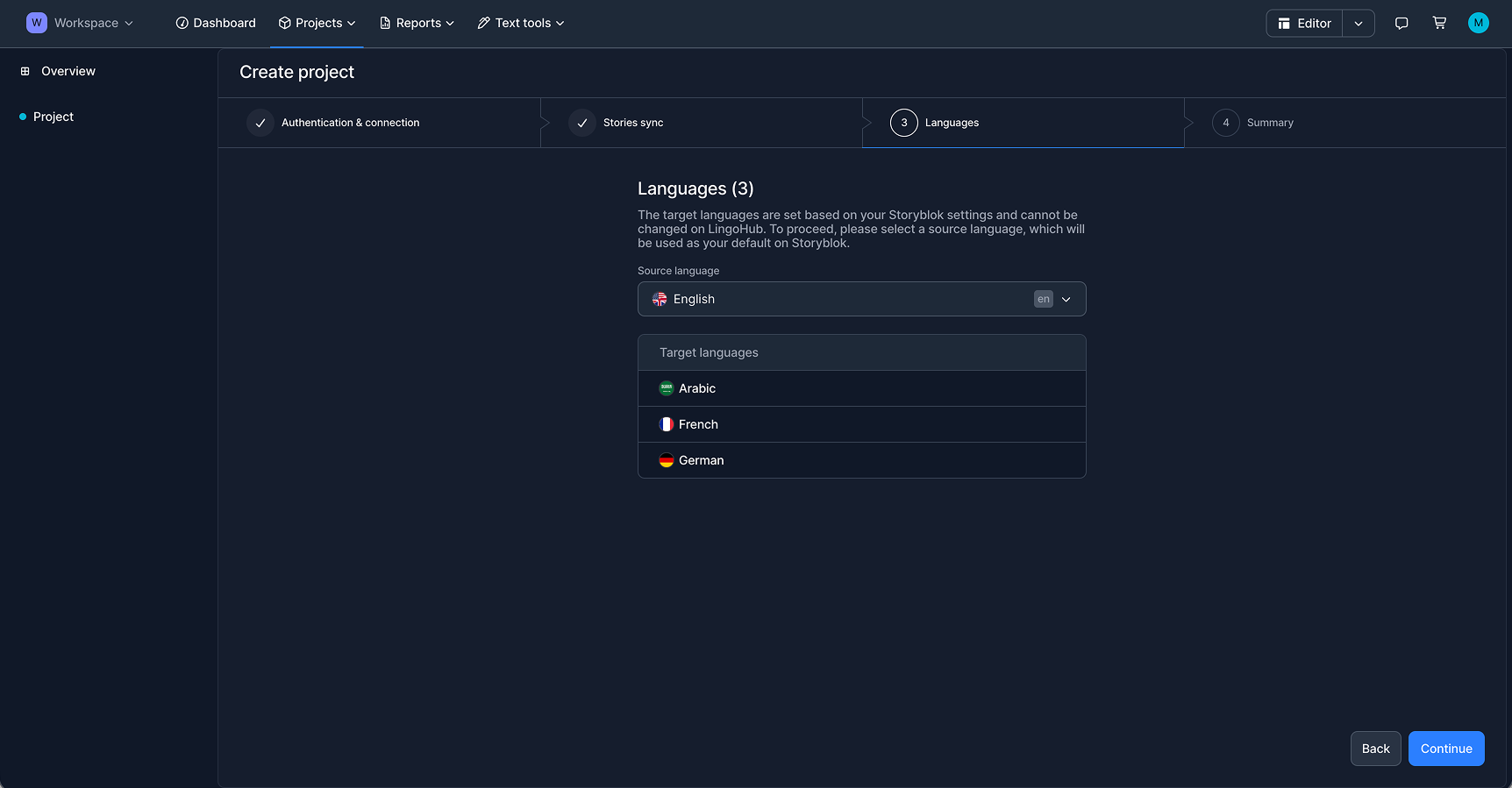1512x788 pixels.
Task: Click the German flag icon
Action: pos(667,460)
